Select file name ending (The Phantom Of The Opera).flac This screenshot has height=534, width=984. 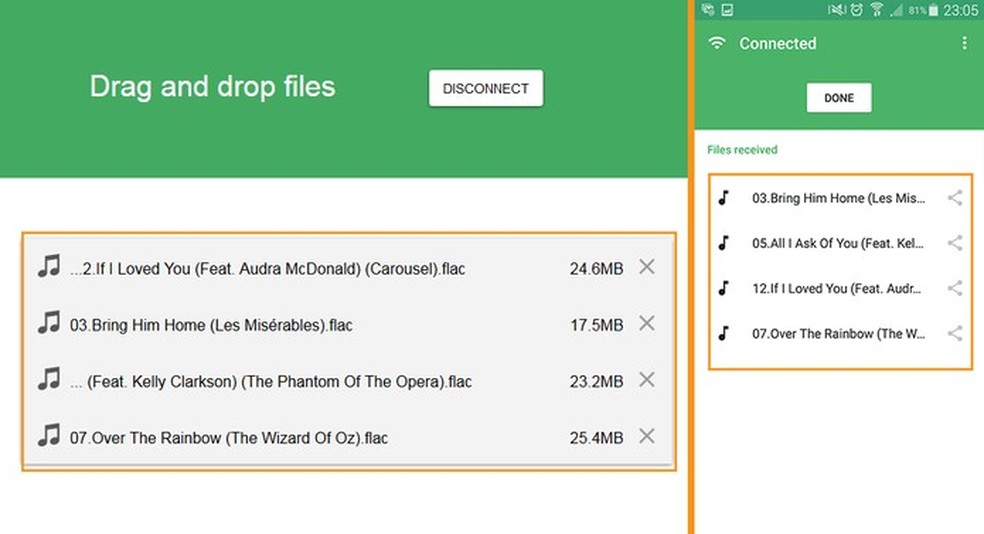coord(270,382)
